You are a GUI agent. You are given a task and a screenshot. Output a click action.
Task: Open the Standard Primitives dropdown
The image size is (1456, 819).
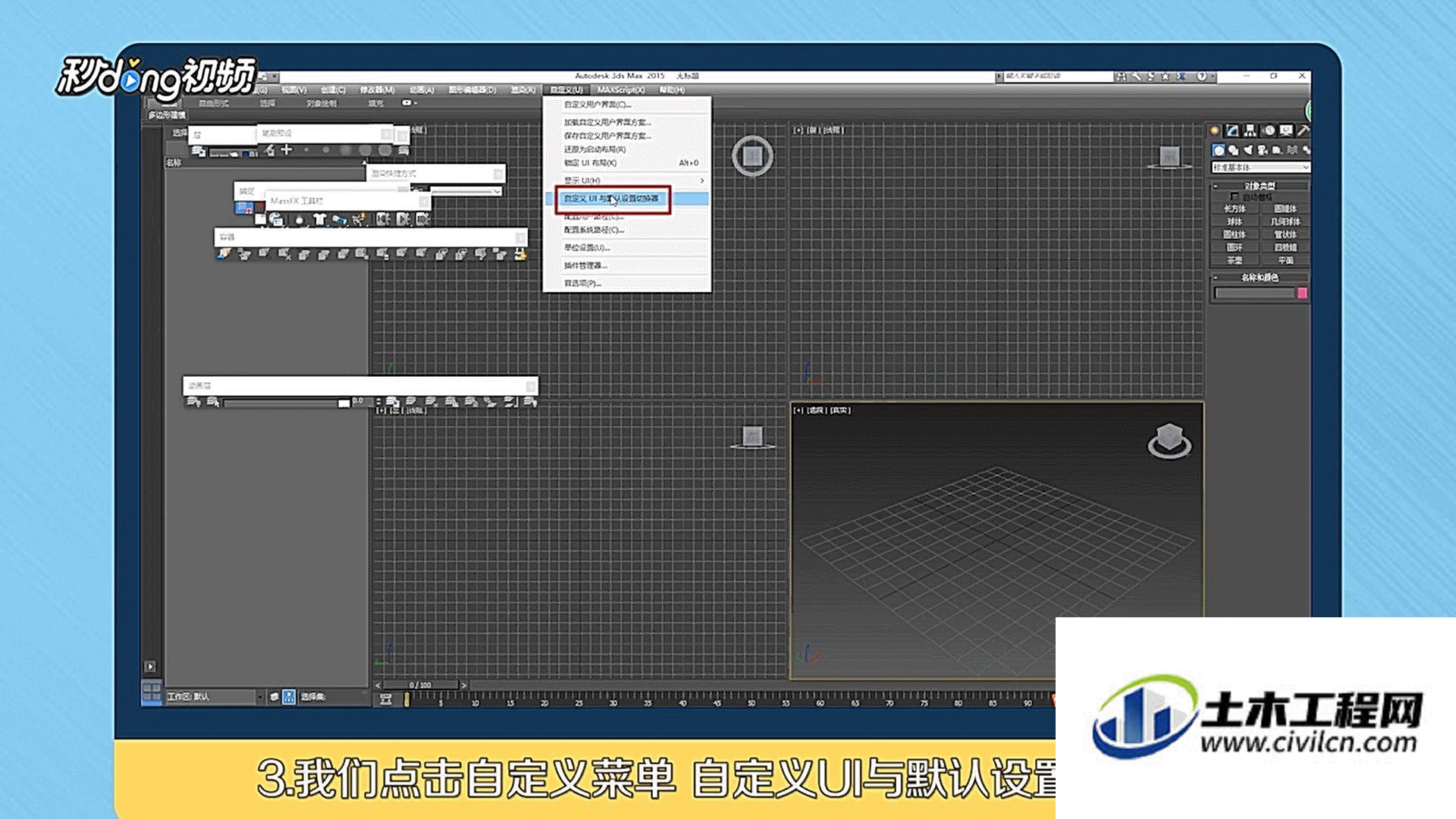(1260, 168)
